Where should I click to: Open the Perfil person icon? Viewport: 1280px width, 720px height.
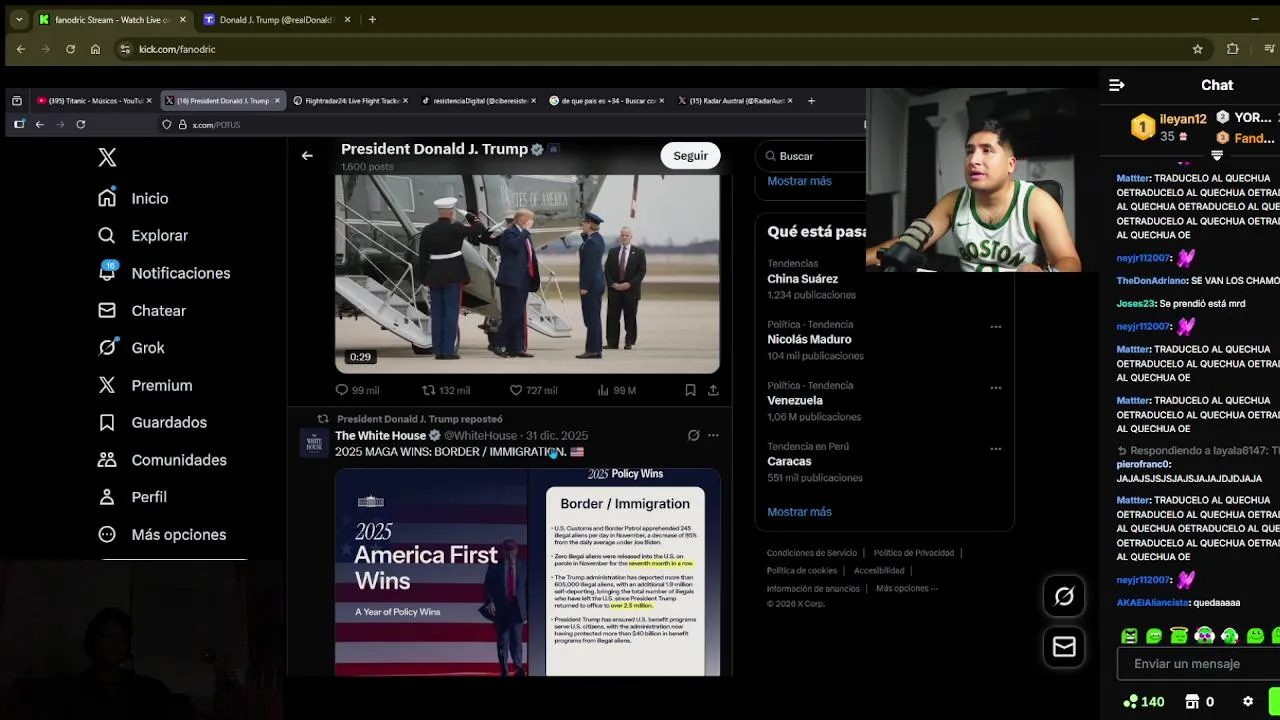(x=107, y=497)
